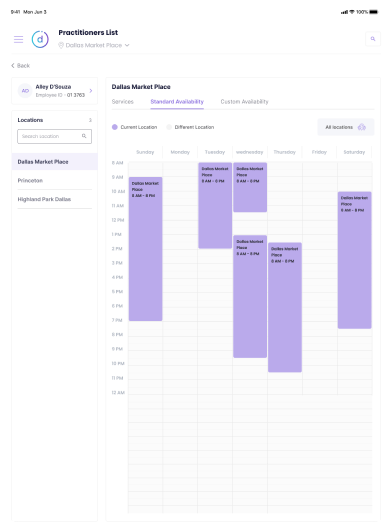Click the magnifier icon in location search
The image size is (392, 522).
[84, 136]
